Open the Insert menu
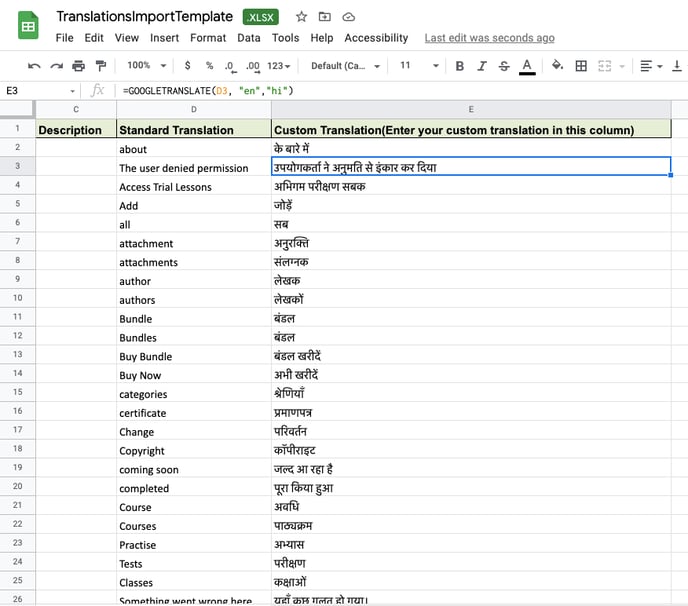The height and width of the screenshot is (606, 688). point(165,38)
